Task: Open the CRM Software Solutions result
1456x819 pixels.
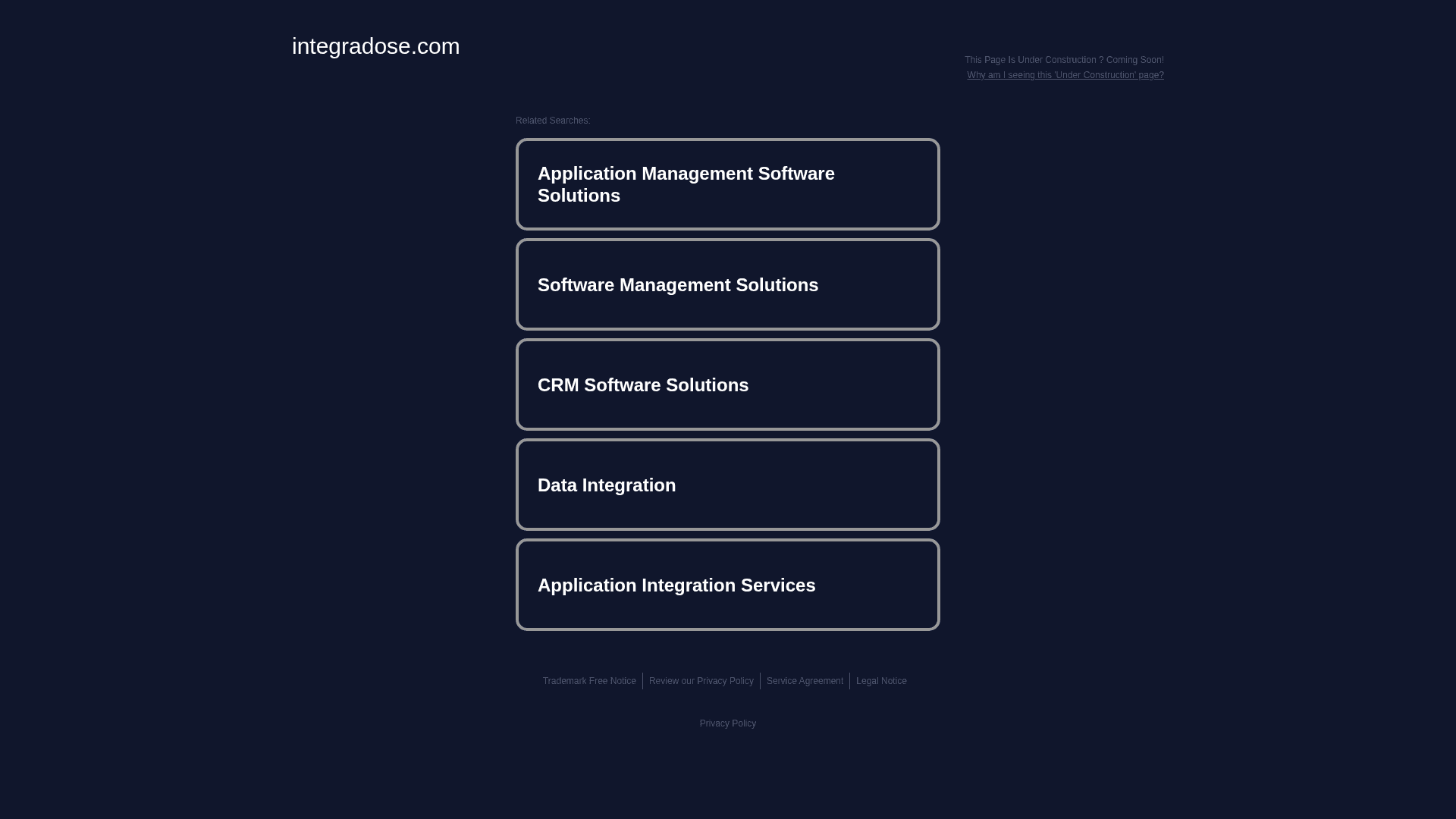Action: coord(726,384)
